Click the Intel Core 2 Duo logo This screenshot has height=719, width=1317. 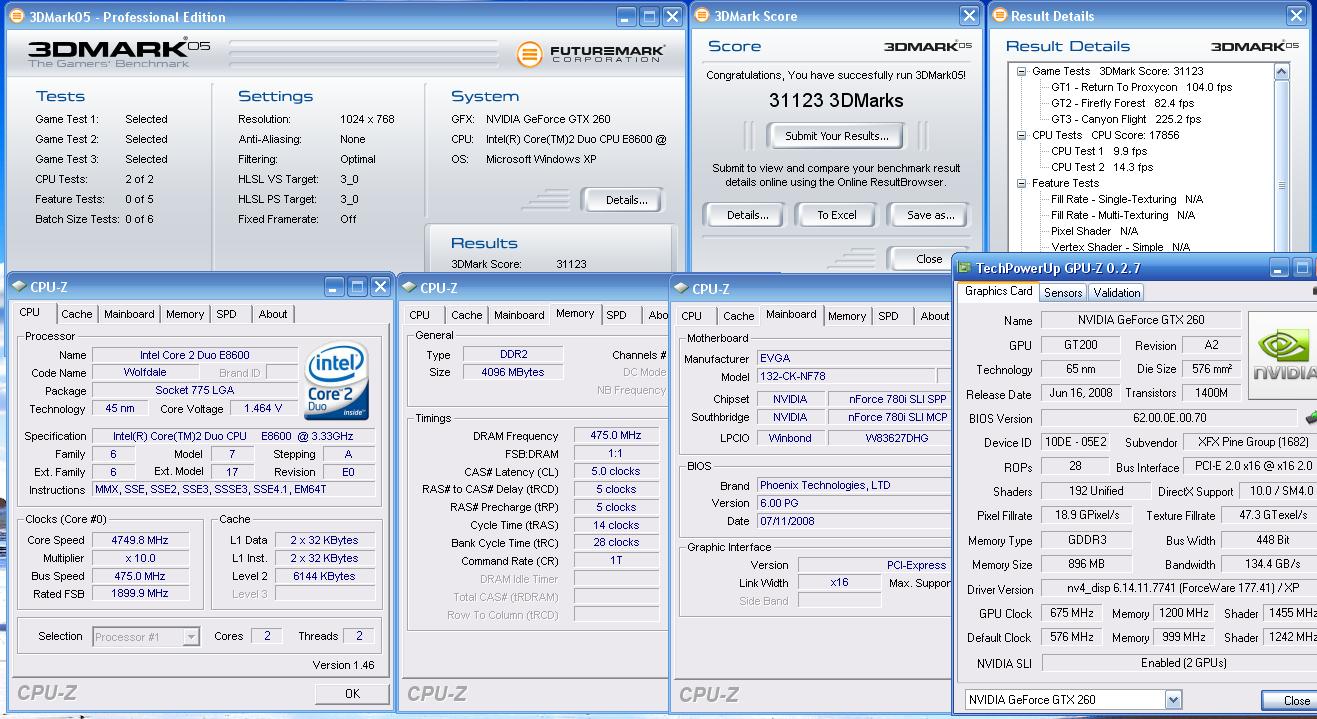click(337, 382)
